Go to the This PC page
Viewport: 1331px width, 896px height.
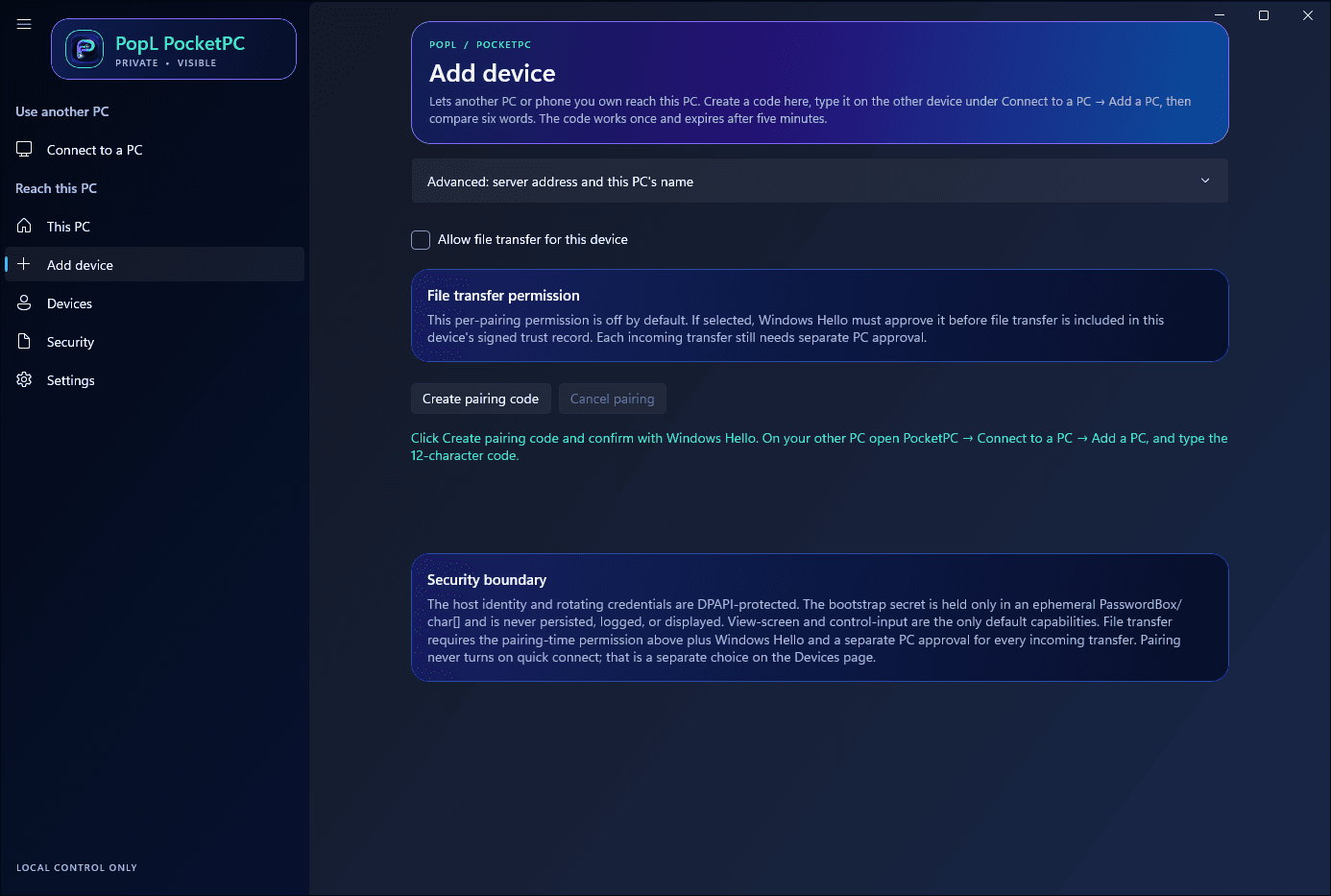pyautogui.click(x=155, y=227)
